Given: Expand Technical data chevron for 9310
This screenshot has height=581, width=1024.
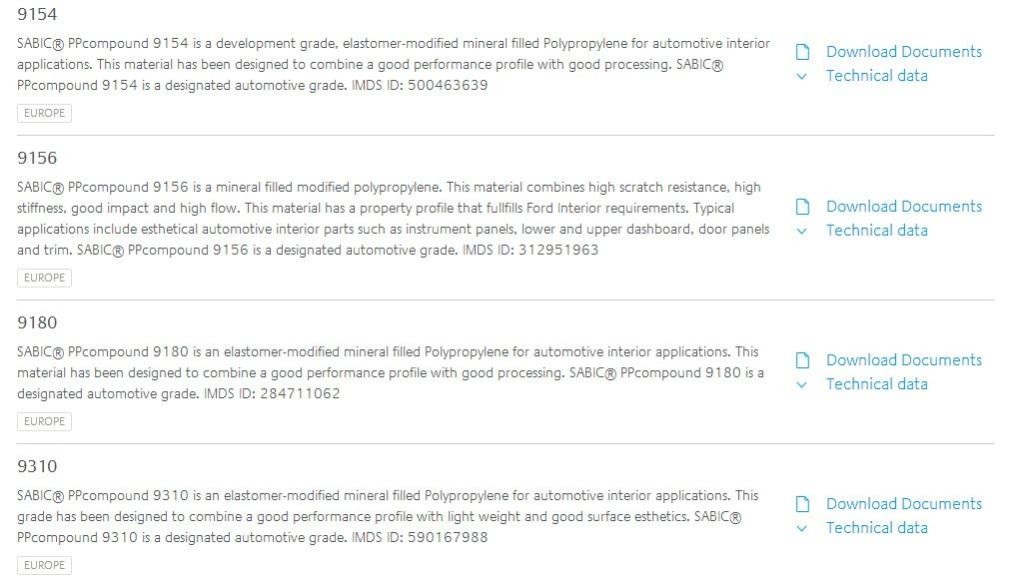Looking at the screenshot, I should click(801, 528).
